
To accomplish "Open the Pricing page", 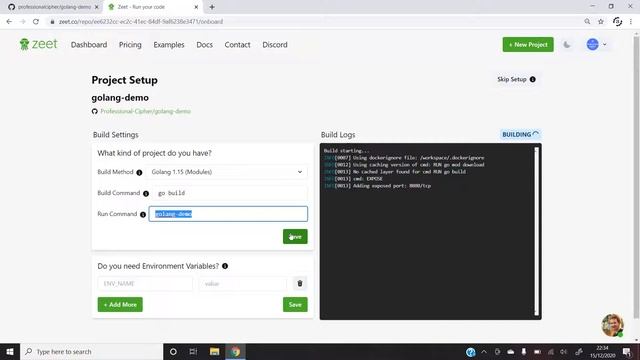I will pos(130,44).
